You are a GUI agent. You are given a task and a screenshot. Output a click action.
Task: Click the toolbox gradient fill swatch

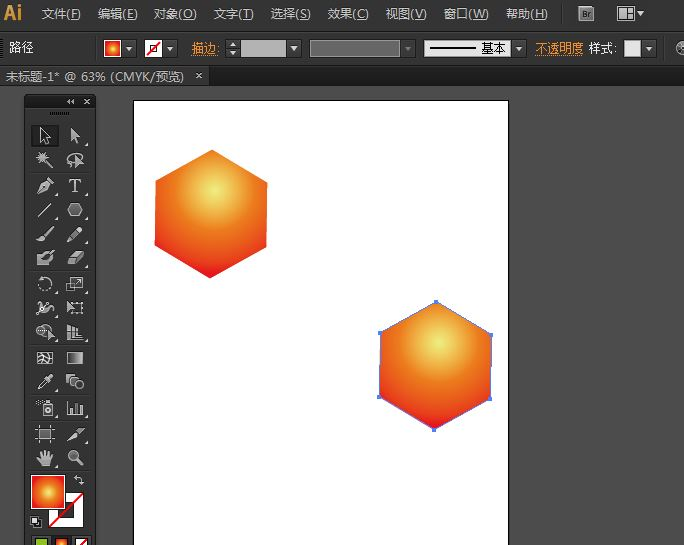click(x=48, y=492)
